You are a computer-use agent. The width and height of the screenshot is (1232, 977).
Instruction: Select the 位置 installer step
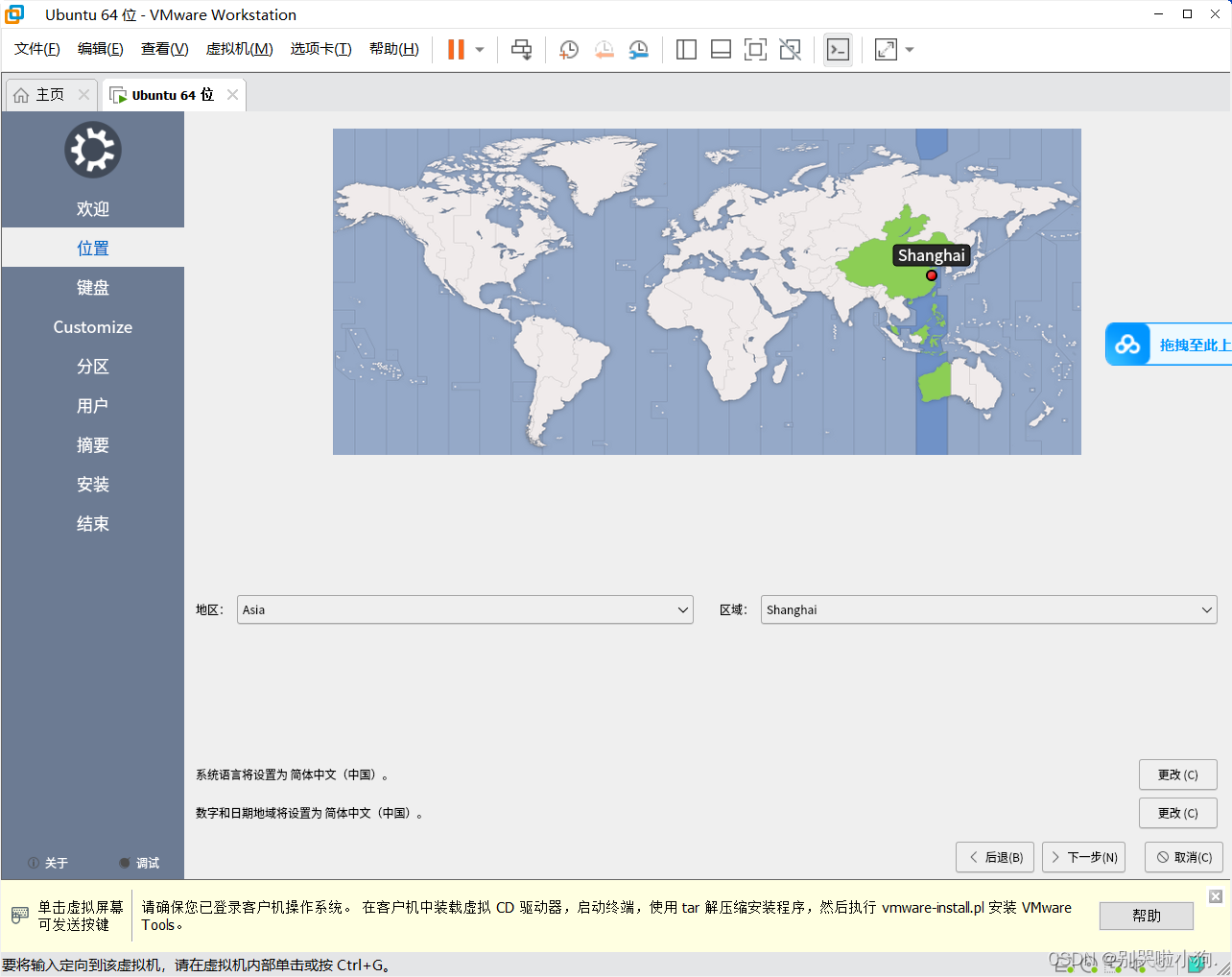coord(93,248)
